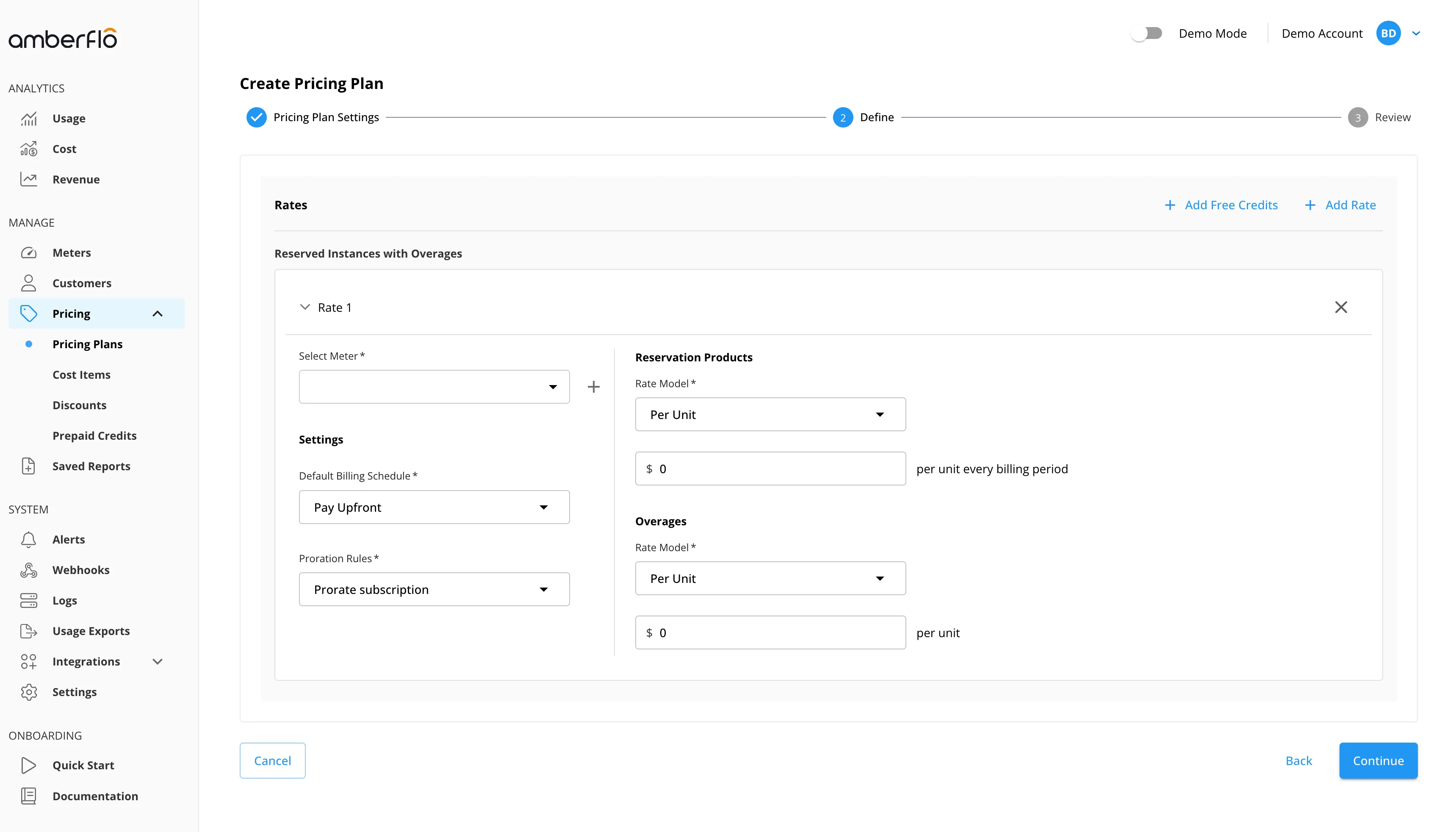Remove Rate 1 with the X icon

coord(1341,307)
